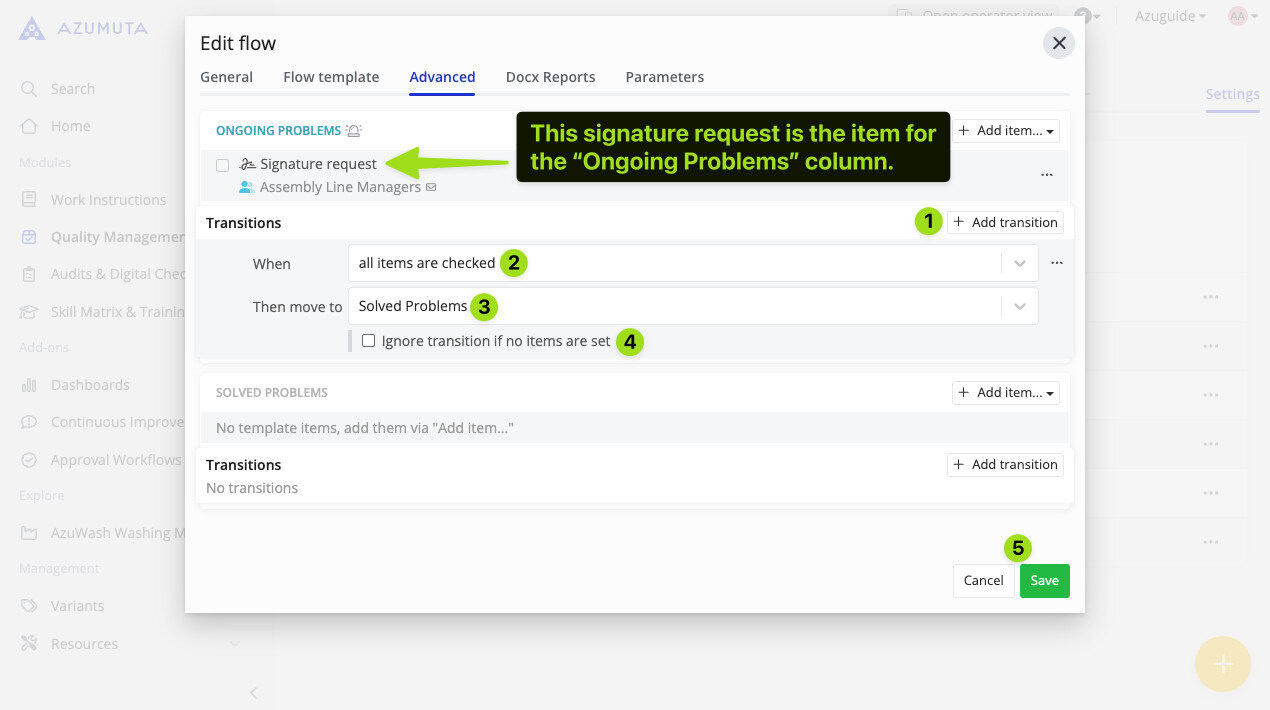Open the When condition dropdown
The height and width of the screenshot is (710, 1270).
[x=1019, y=263]
